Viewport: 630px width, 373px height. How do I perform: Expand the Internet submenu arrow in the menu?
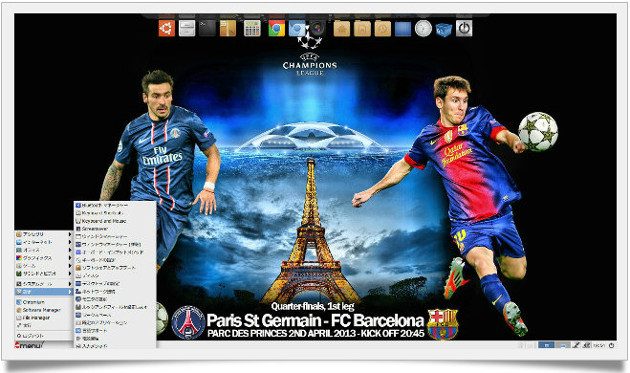(70, 242)
